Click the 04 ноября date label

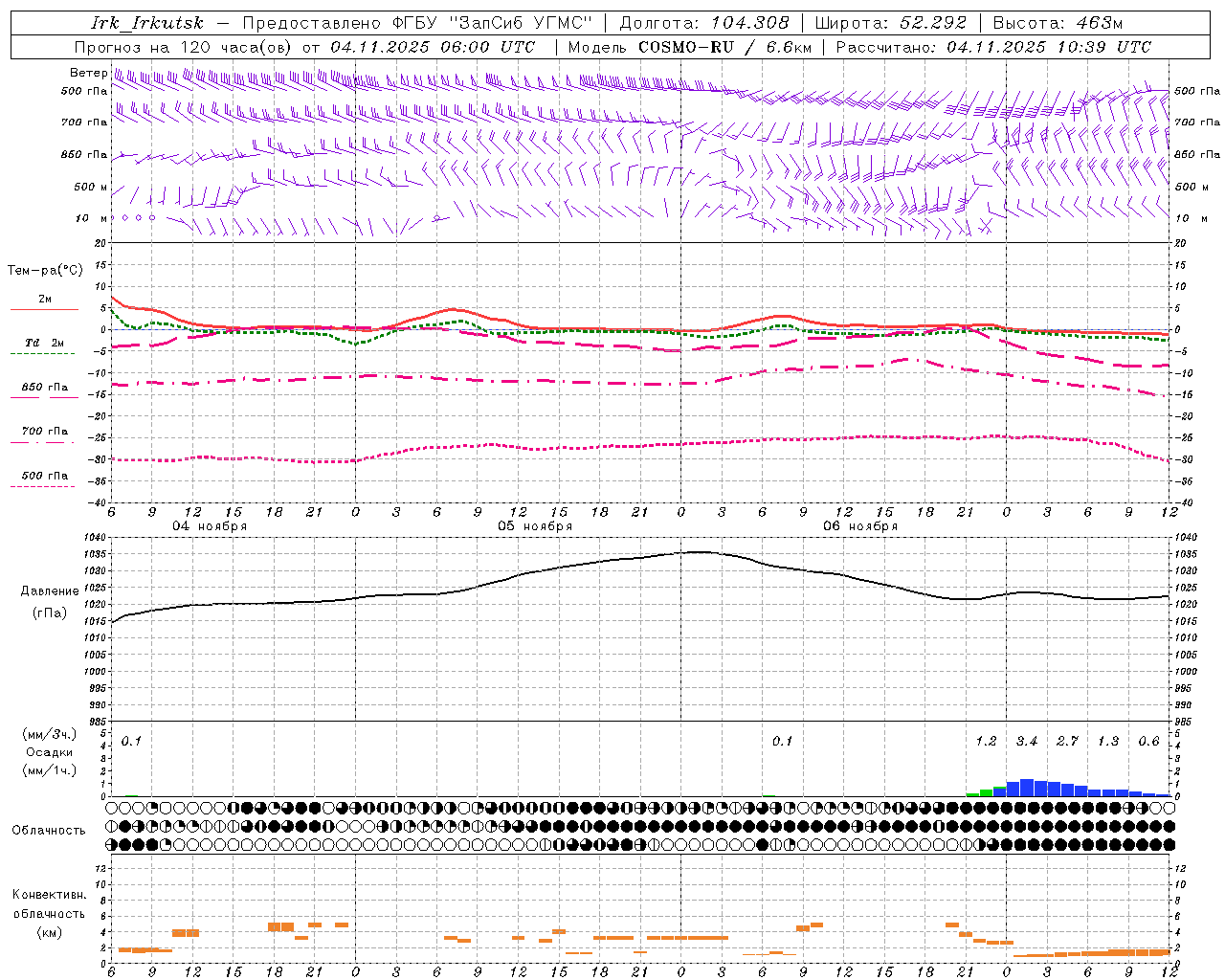pyautogui.click(x=210, y=526)
